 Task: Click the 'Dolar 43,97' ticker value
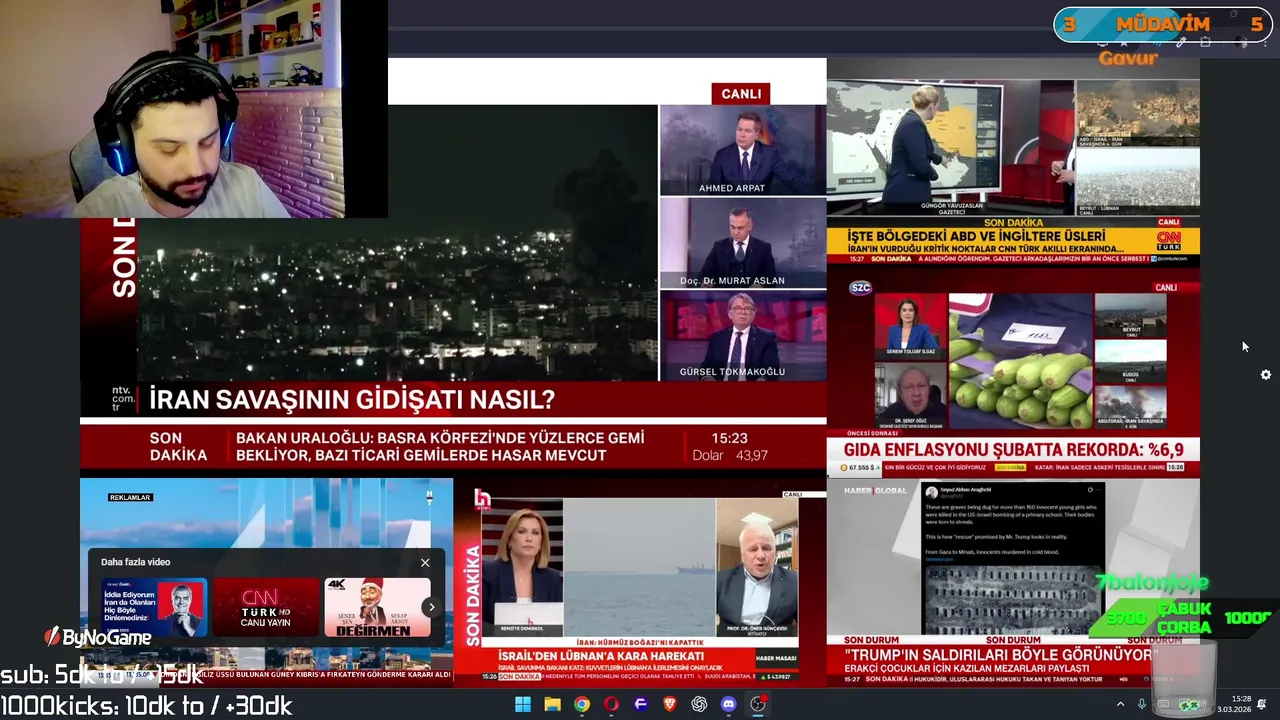(x=730, y=455)
